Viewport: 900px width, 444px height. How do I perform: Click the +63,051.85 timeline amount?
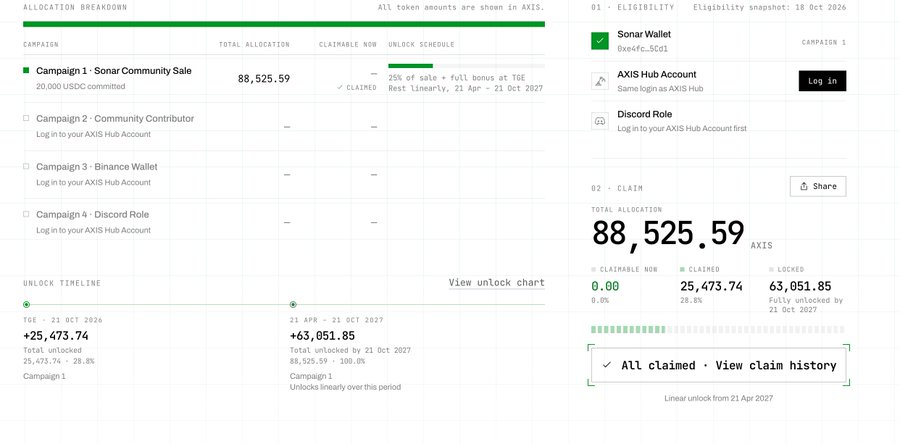(322, 336)
